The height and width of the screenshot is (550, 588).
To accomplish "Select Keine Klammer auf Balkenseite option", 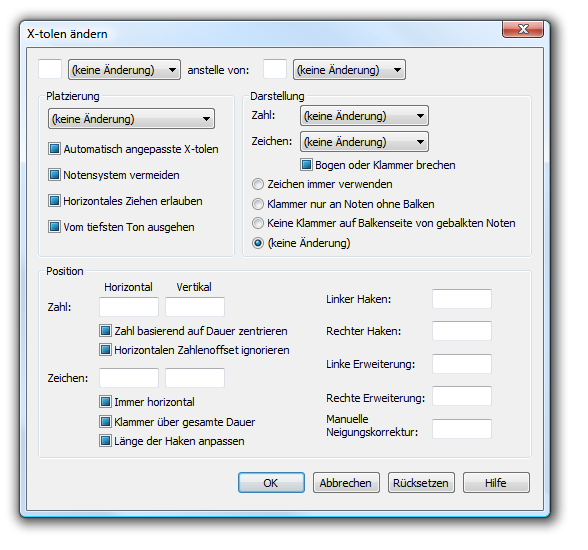I will 258,223.
